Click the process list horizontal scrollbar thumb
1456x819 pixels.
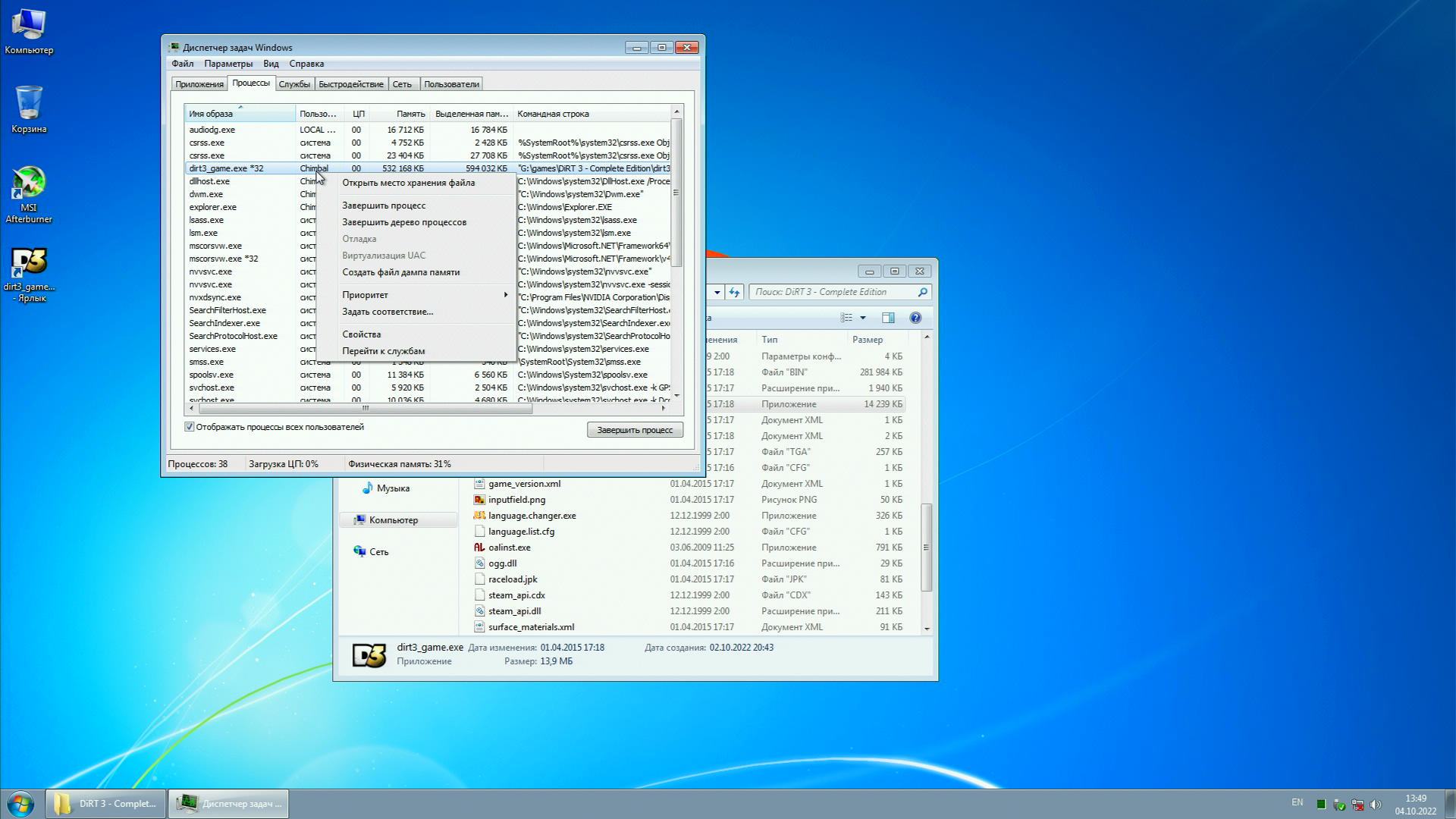coord(365,408)
